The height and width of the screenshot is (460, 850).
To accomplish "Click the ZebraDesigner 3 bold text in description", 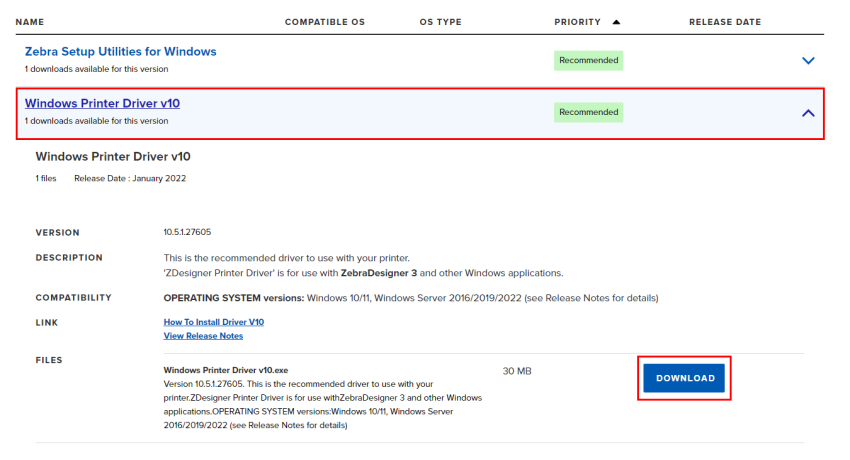I will (378, 273).
